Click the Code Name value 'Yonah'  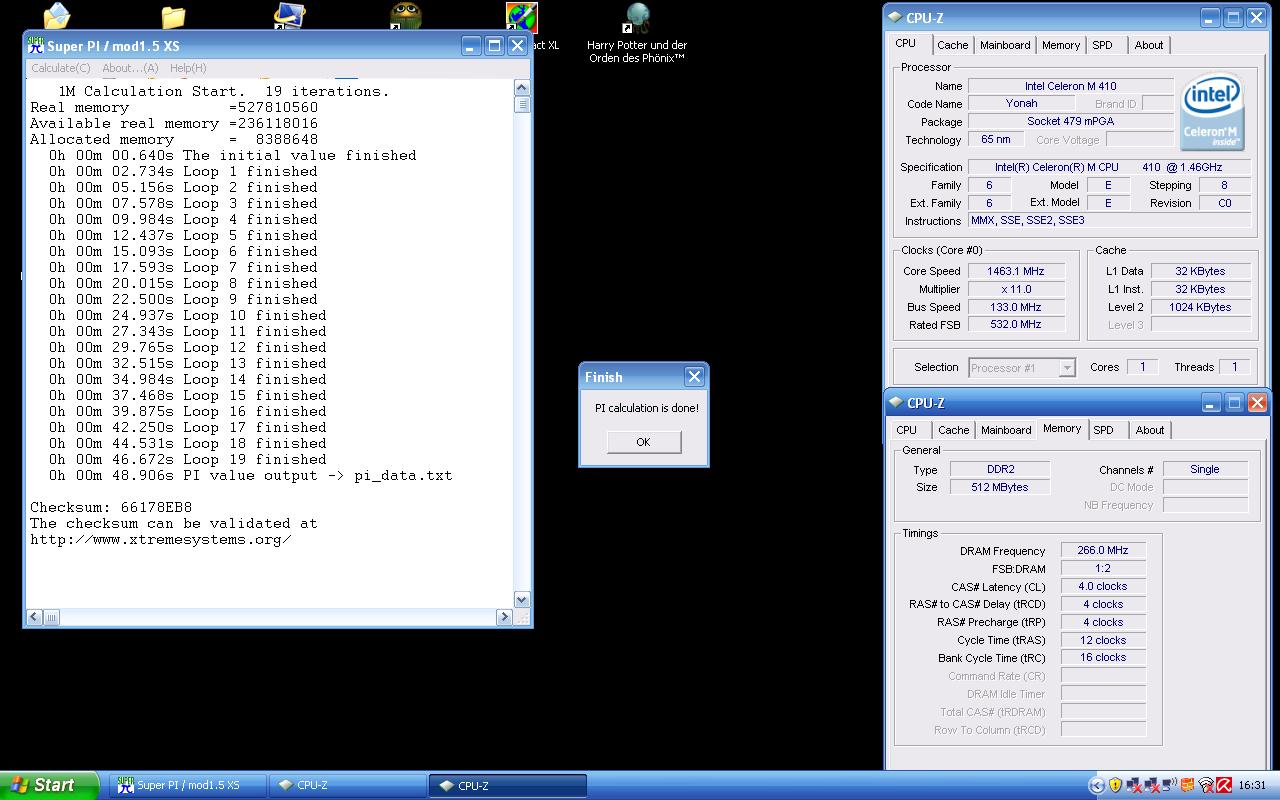pyautogui.click(x=1021, y=104)
